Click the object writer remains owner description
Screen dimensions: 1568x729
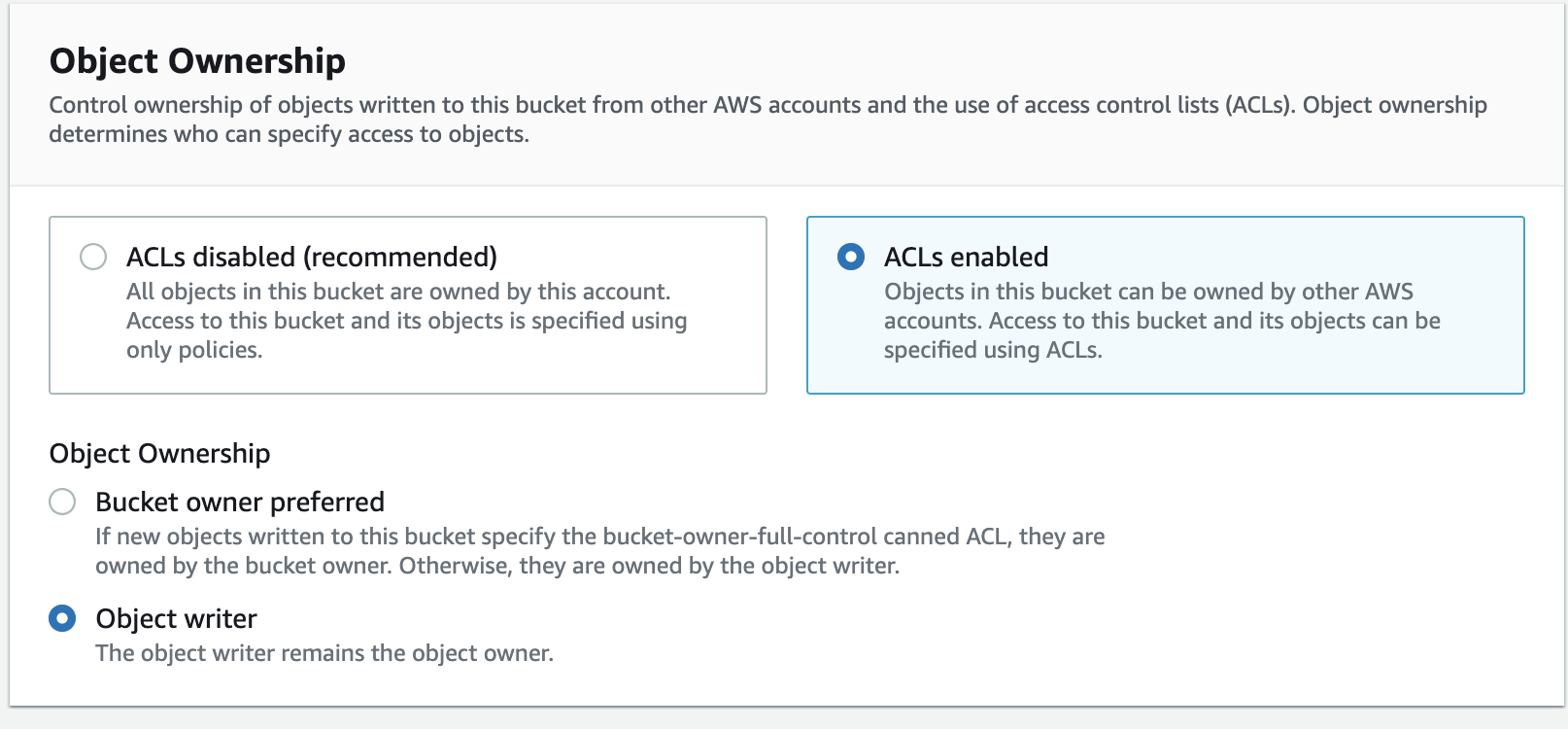click(x=324, y=652)
